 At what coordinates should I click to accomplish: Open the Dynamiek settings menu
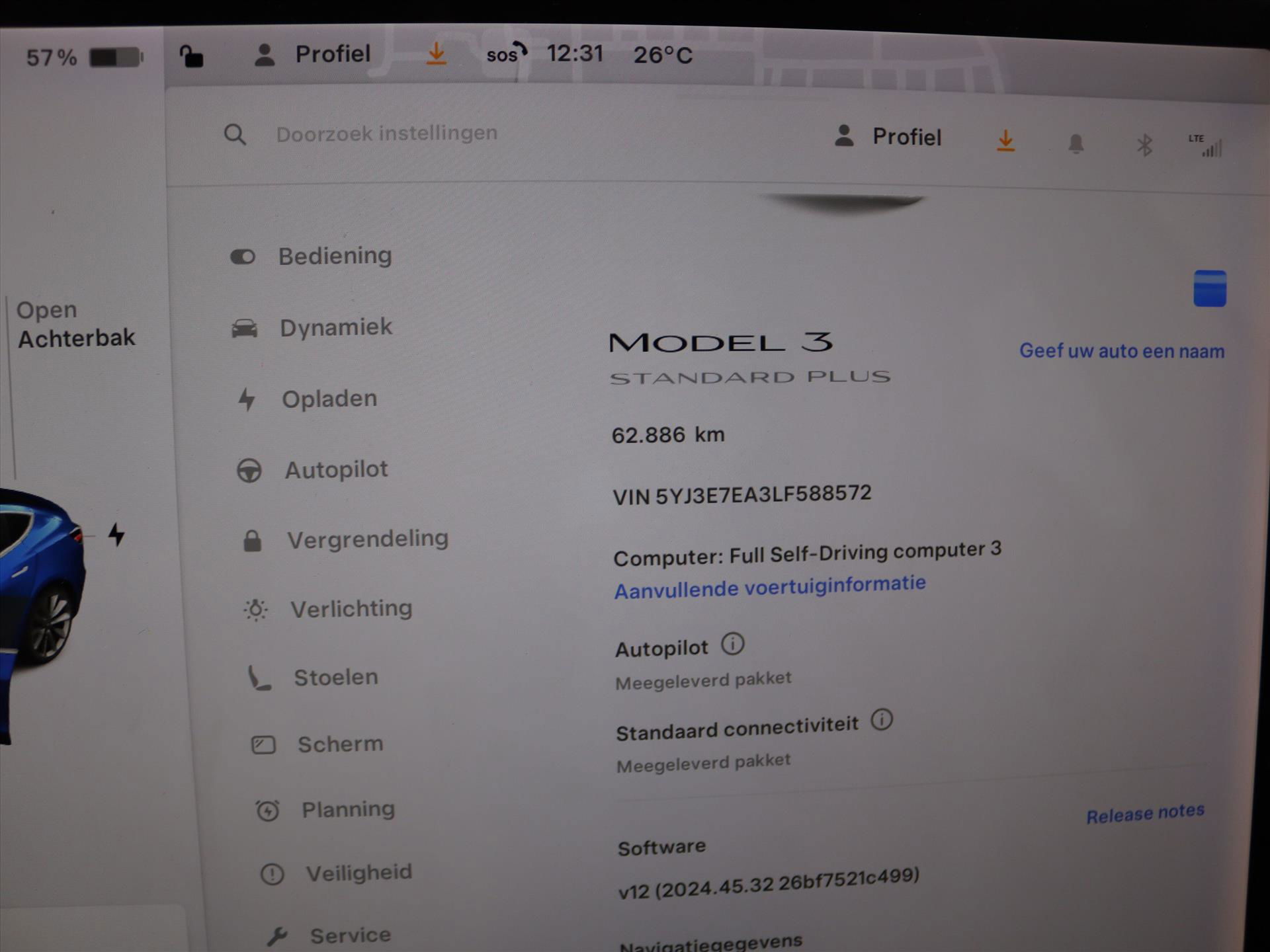point(312,328)
